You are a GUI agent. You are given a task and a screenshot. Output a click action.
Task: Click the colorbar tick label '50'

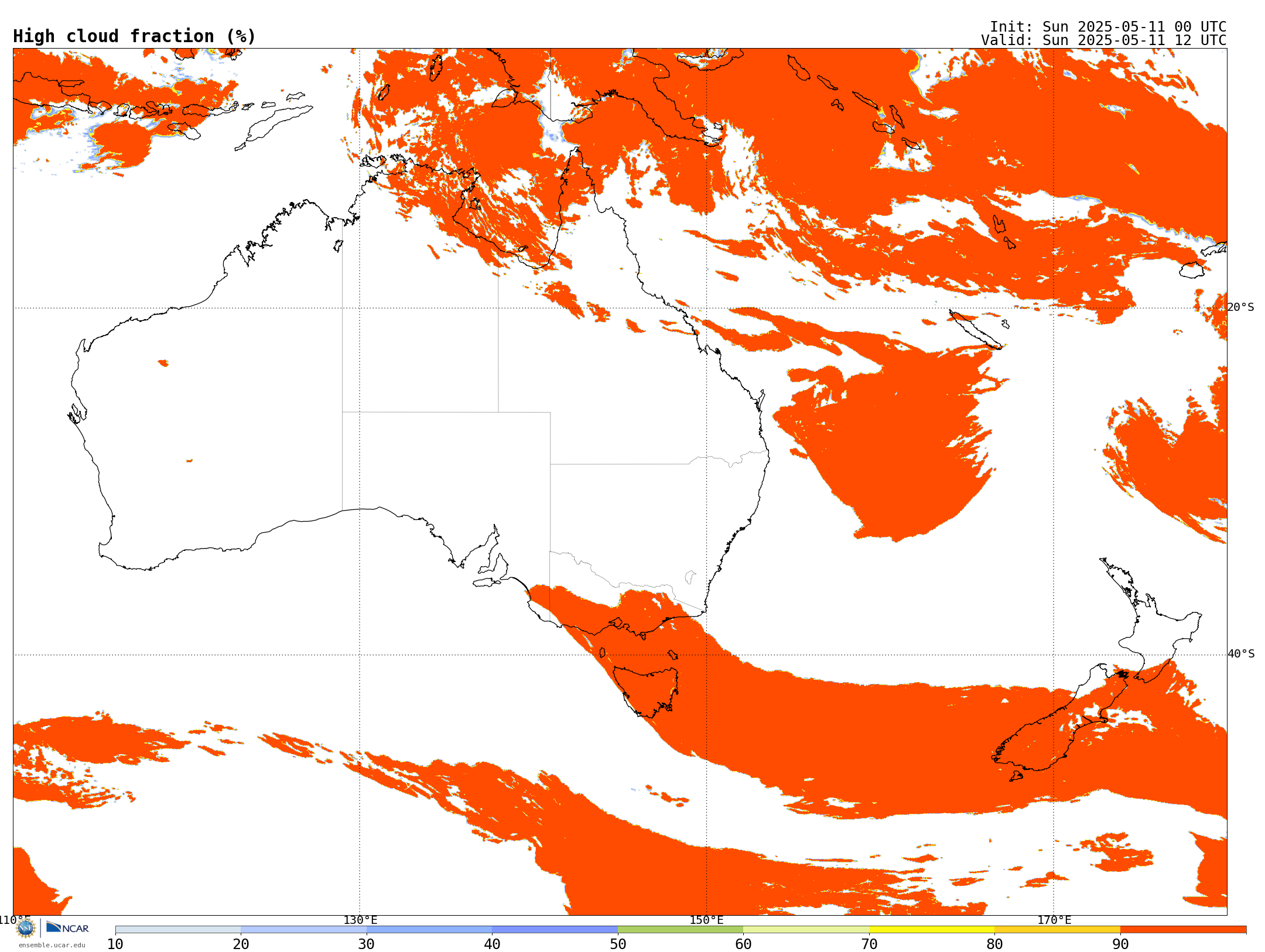pyautogui.click(x=618, y=944)
